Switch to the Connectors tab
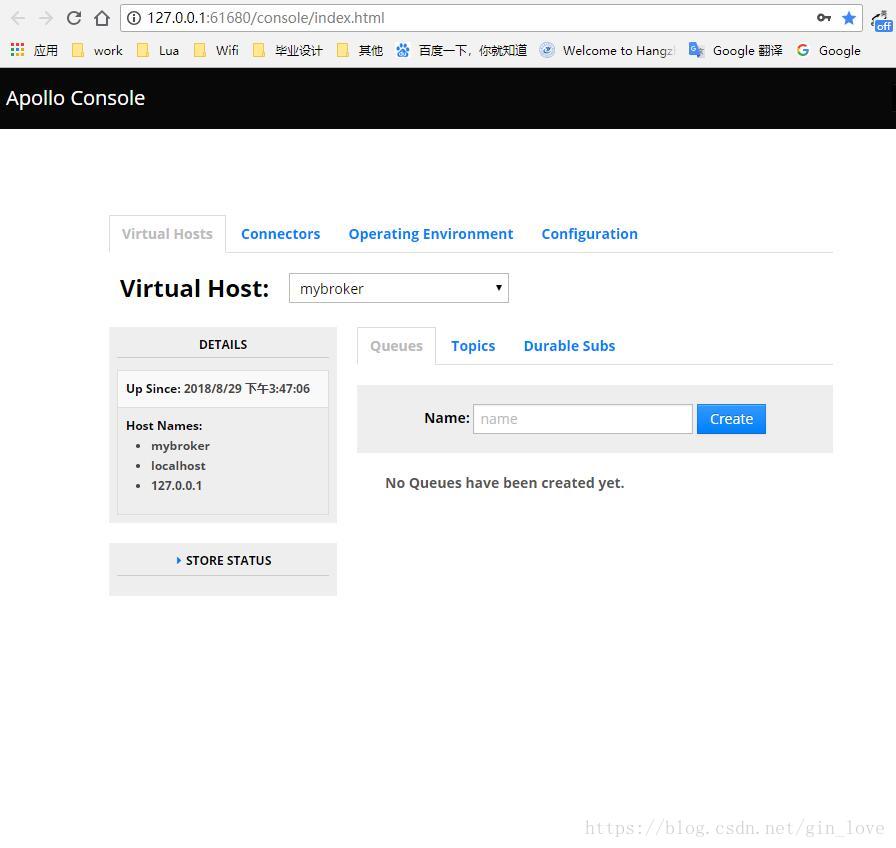 click(x=281, y=234)
